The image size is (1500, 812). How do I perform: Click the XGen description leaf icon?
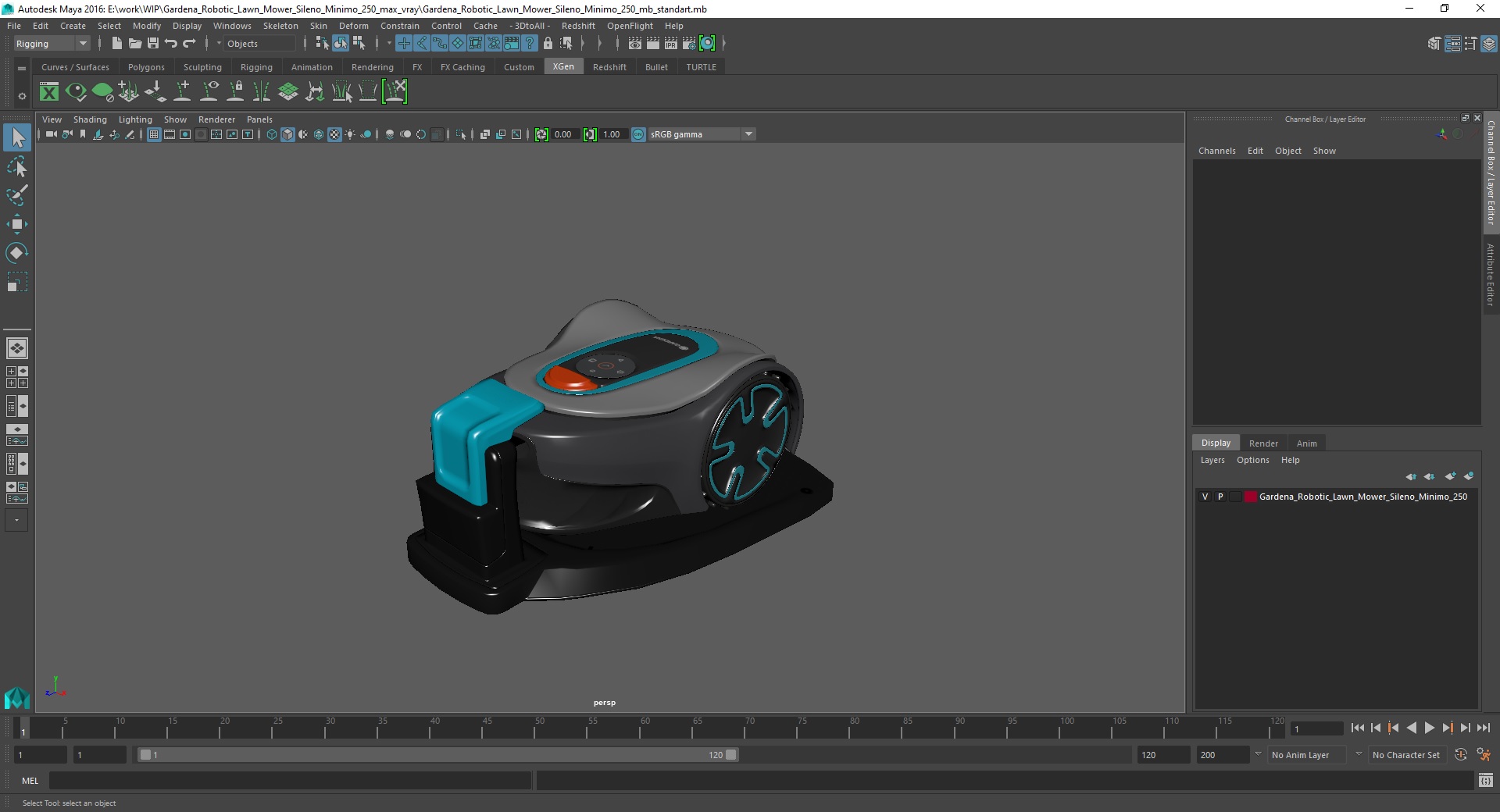pos(102,92)
